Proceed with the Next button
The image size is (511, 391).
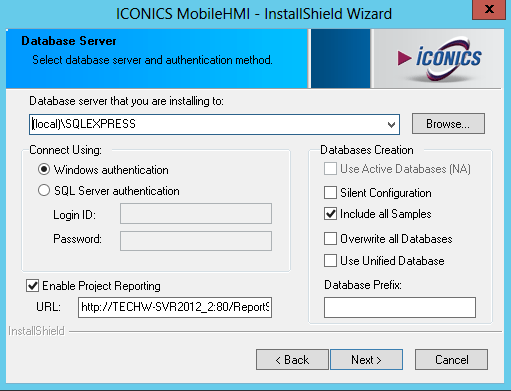coord(366,360)
